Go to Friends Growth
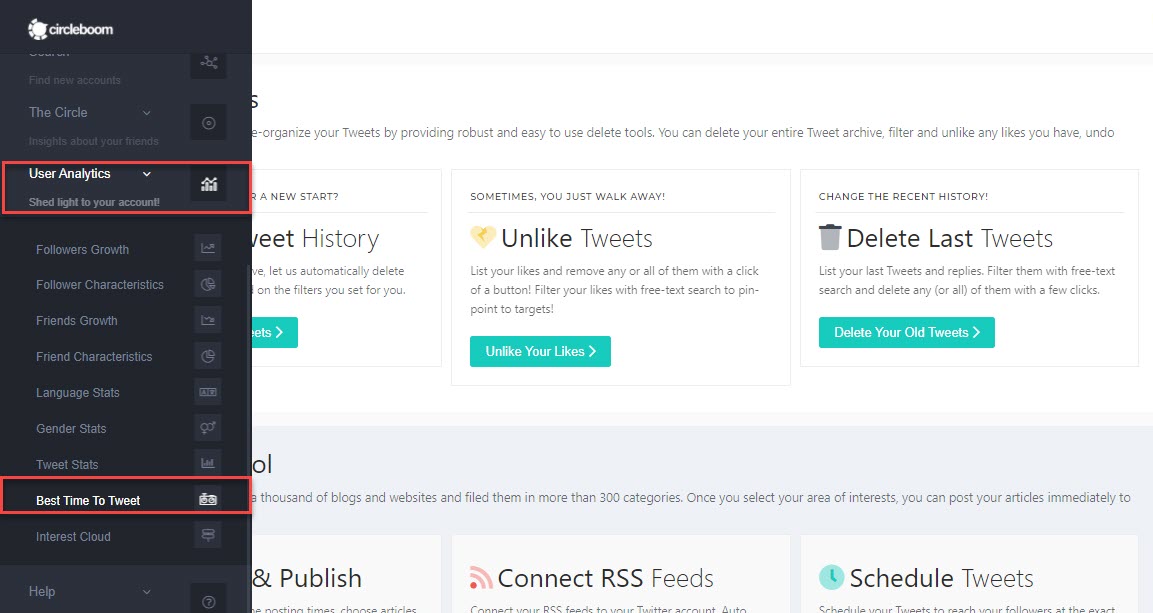Image resolution: width=1153 pixels, height=613 pixels. pyautogui.click(x=76, y=320)
